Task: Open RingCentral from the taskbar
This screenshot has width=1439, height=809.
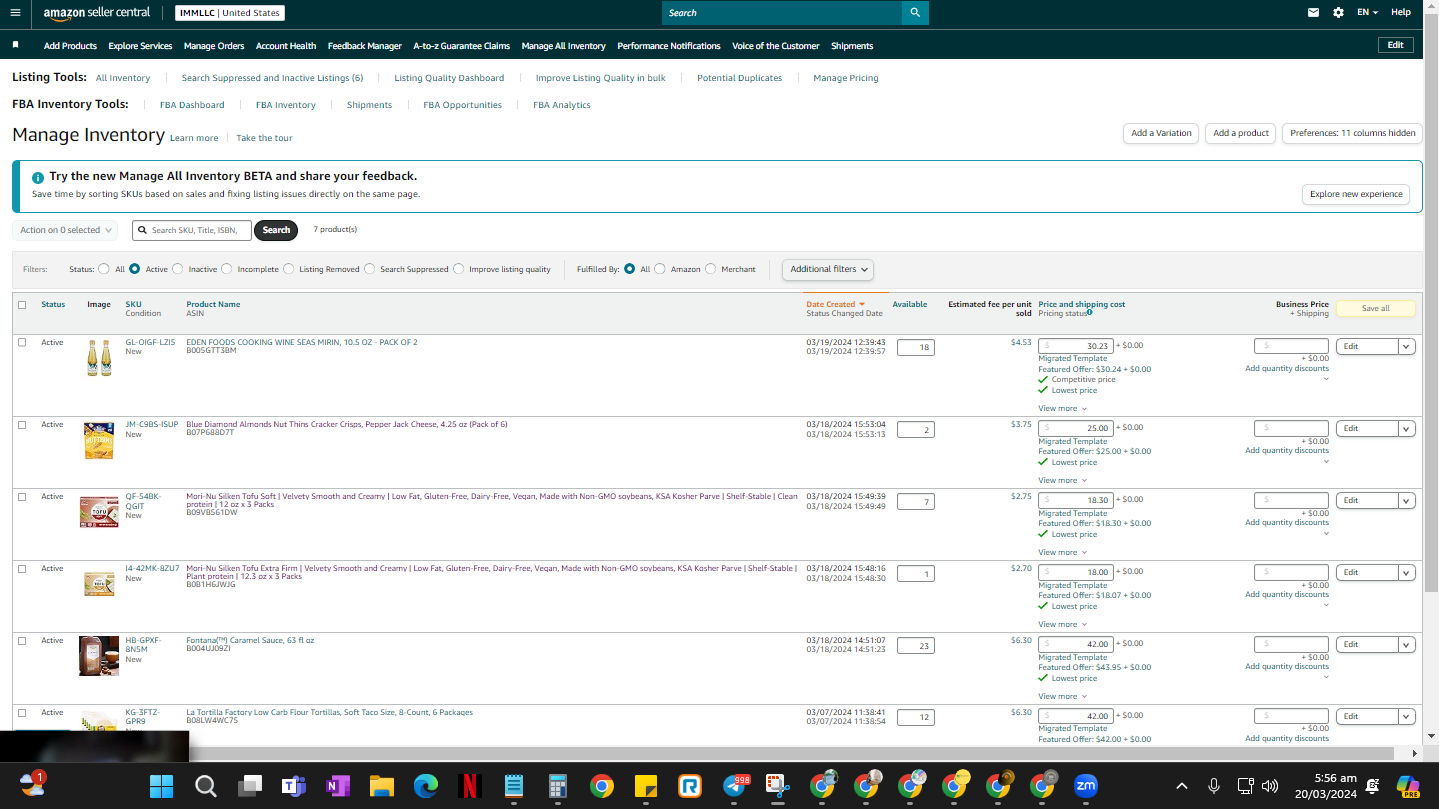Action: point(689,786)
